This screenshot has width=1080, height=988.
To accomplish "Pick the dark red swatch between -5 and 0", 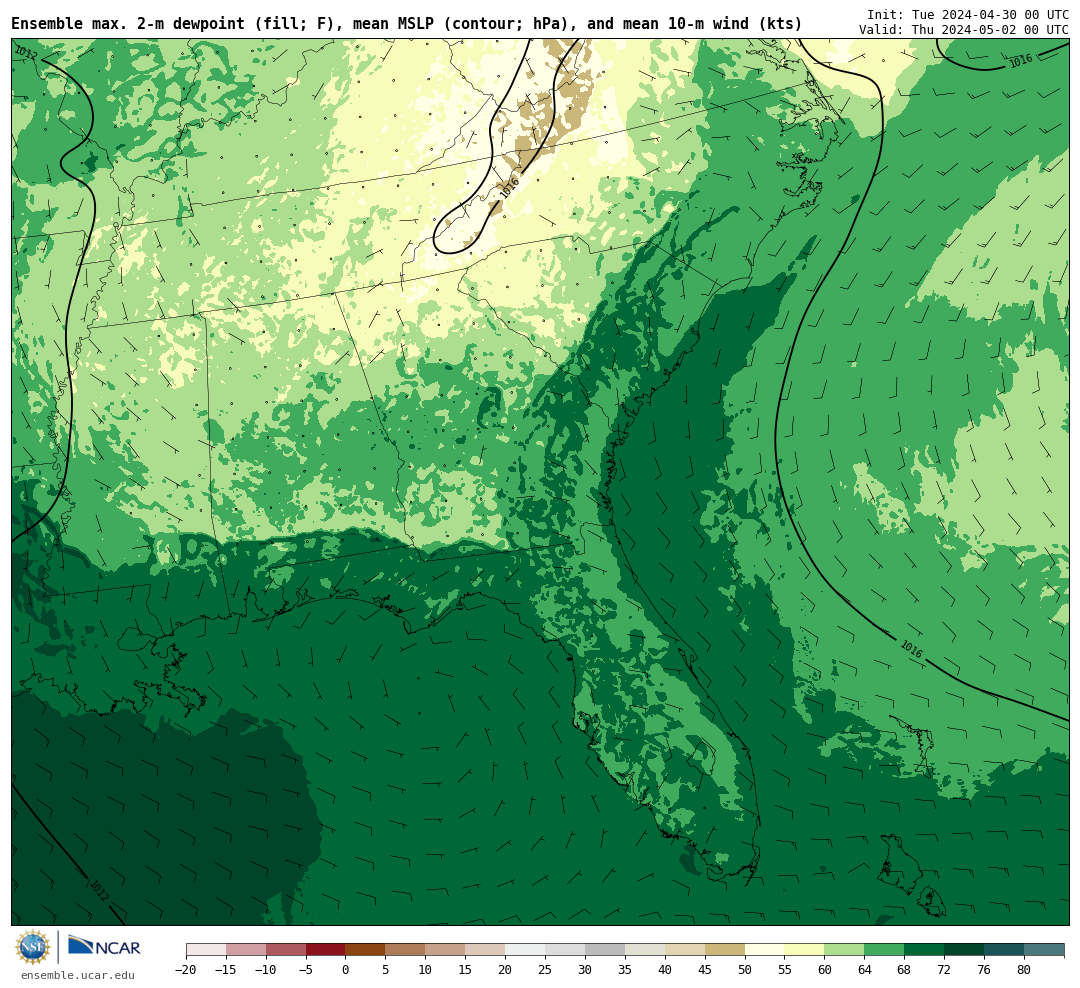I will pos(326,950).
